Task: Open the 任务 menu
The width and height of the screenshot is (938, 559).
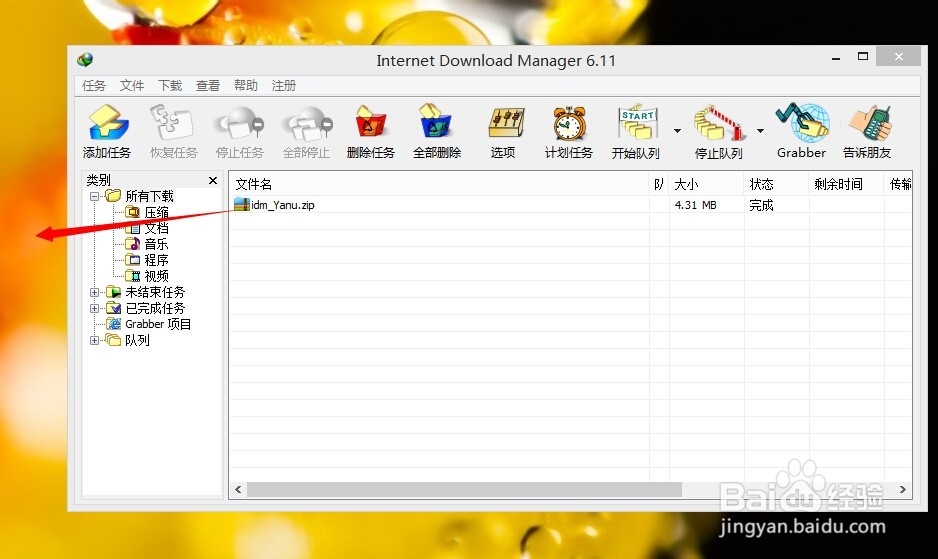Action: click(94, 86)
